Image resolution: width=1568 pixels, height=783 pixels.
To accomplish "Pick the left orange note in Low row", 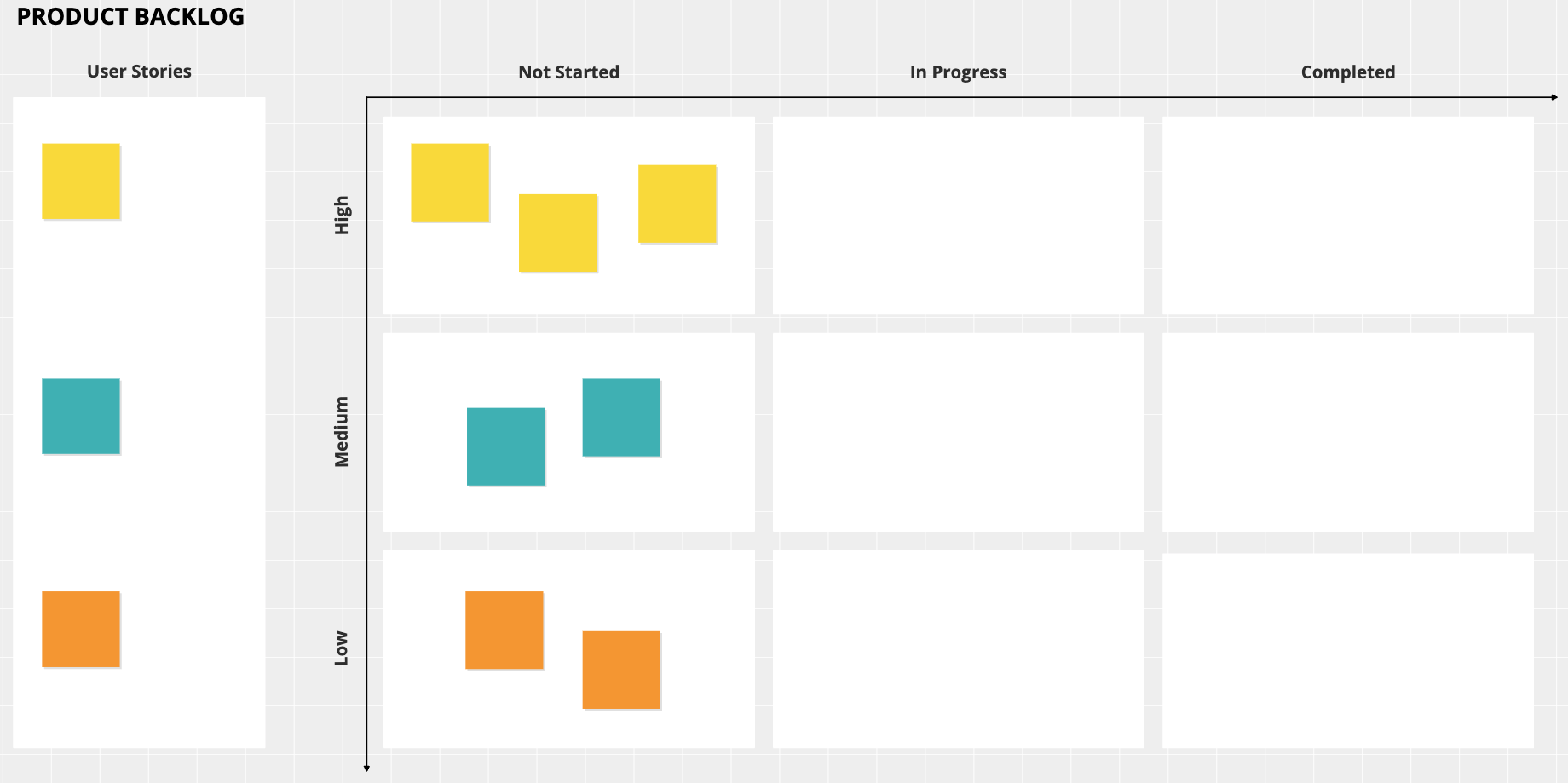I will click(x=504, y=630).
